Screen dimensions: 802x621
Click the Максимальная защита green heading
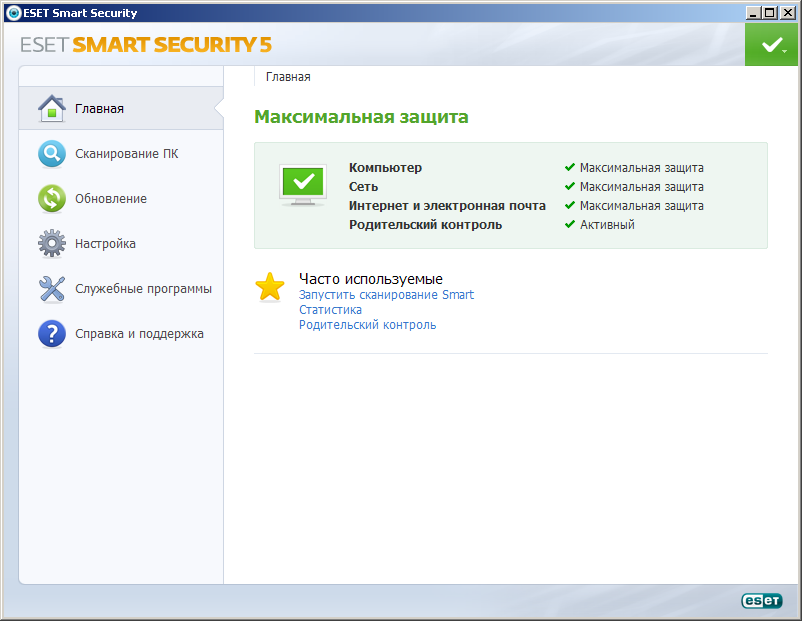[361, 117]
